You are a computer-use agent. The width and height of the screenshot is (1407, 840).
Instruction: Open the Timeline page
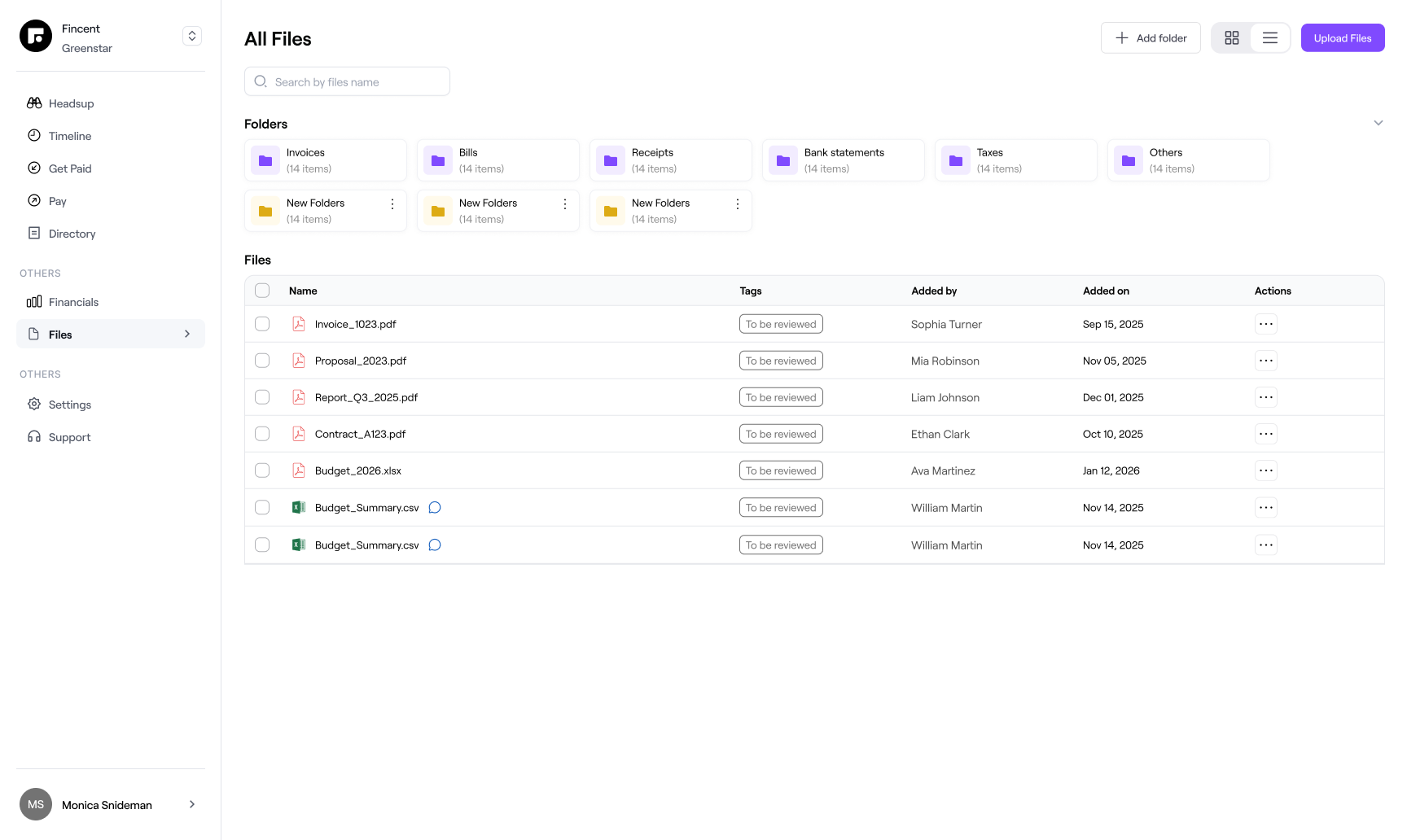tap(111, 136)
